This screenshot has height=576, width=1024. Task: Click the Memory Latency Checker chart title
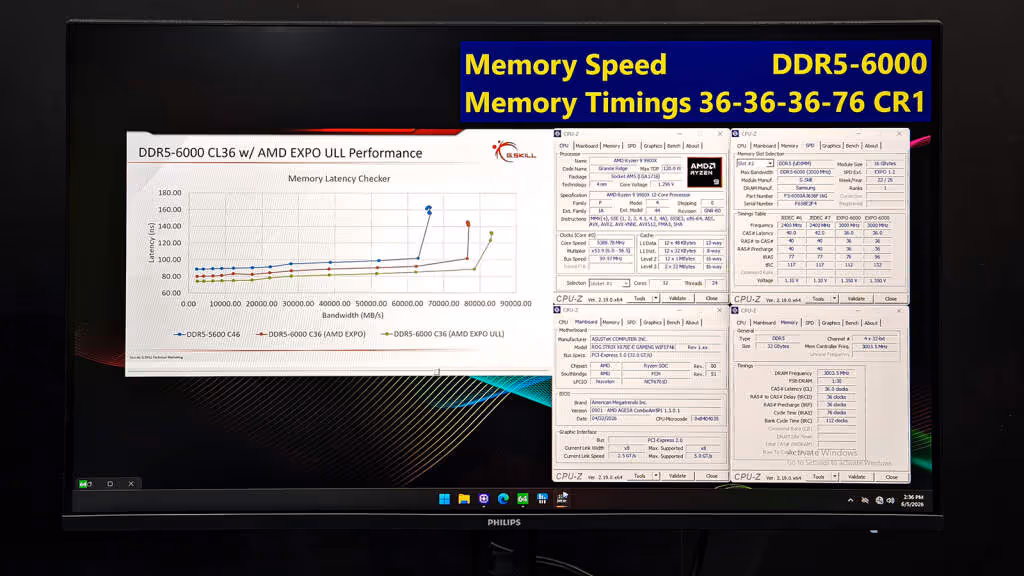pos(339,178)
